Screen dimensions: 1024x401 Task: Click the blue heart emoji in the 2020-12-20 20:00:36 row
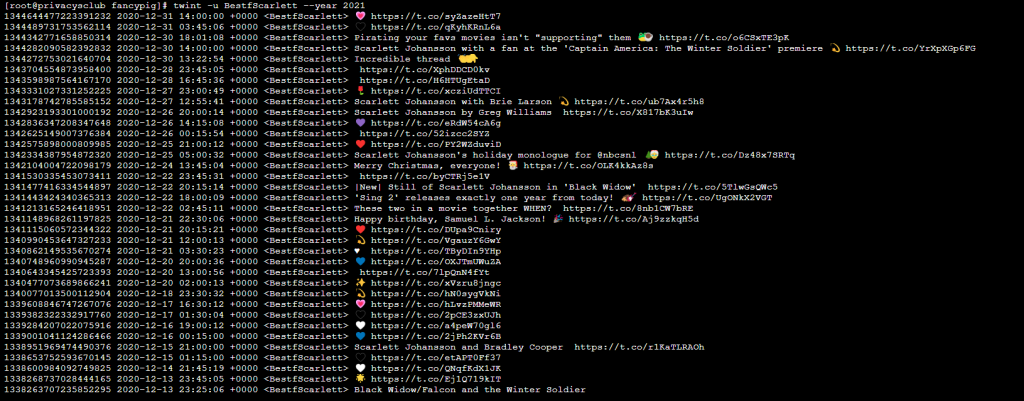click(x=360, y=261)
